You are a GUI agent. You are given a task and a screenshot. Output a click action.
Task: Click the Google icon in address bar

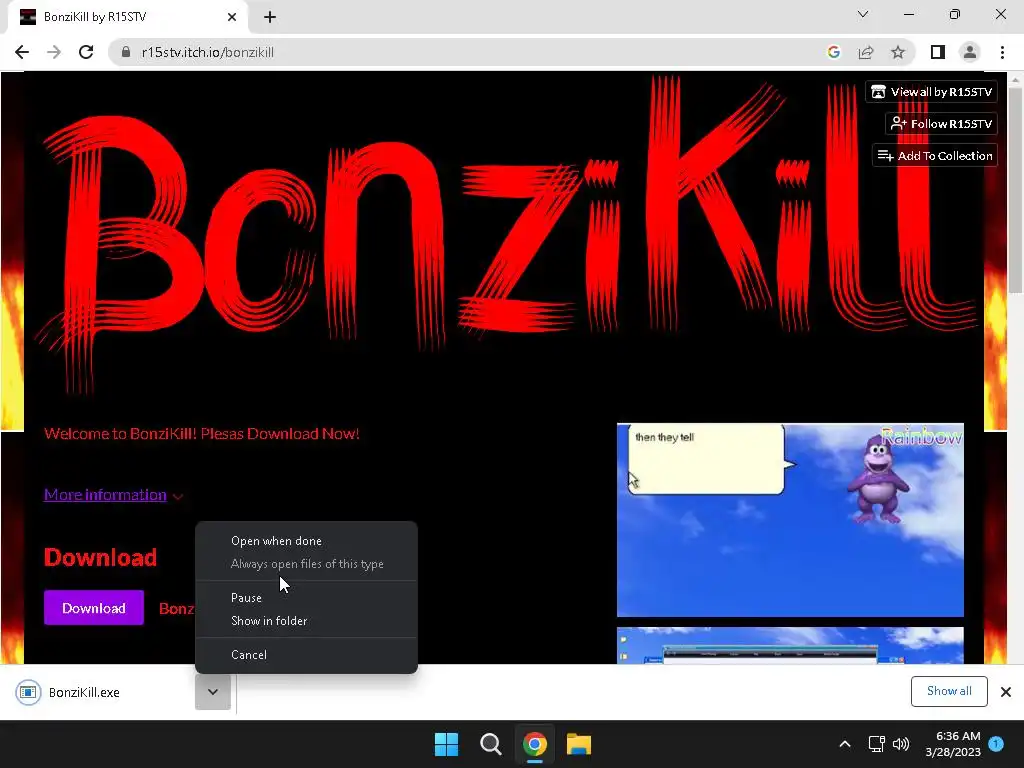(834, 52)
